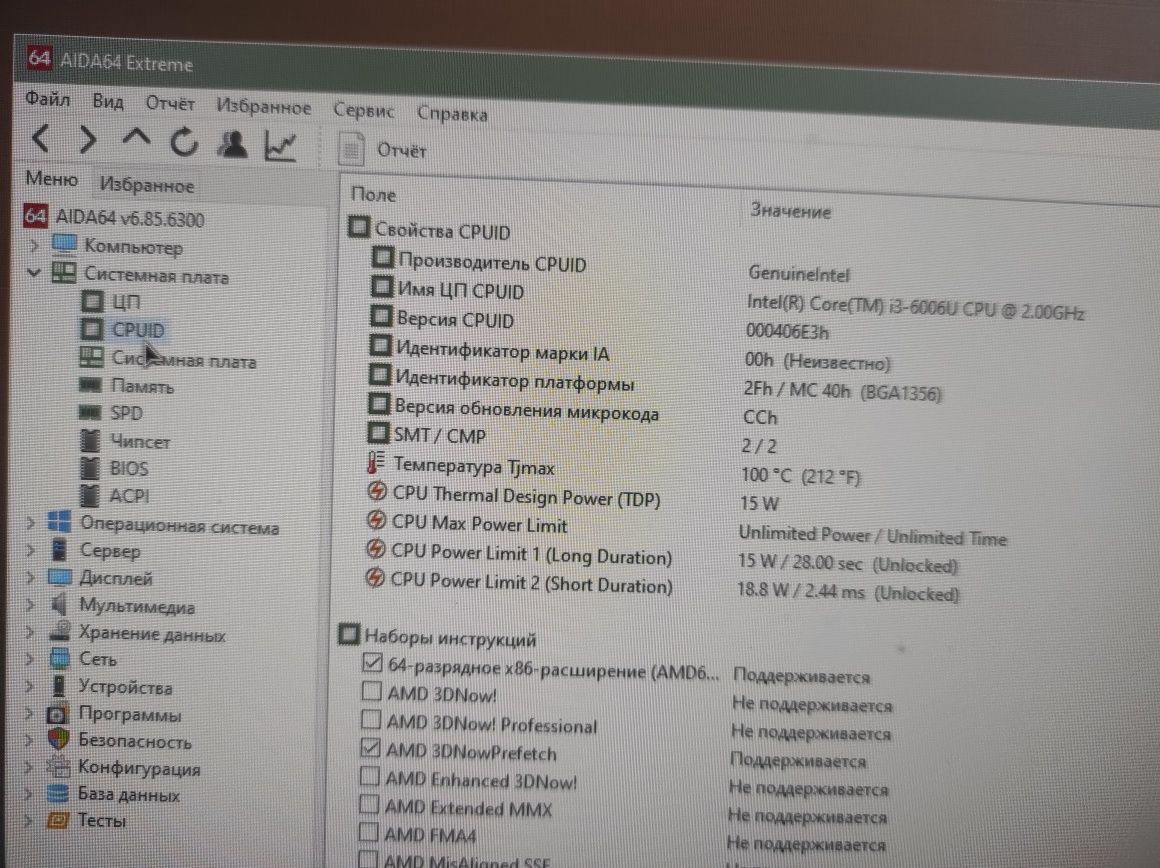Click the Программы icon in the tree
This screenshot has height=868, width=1160.
[x=58, y=714]
